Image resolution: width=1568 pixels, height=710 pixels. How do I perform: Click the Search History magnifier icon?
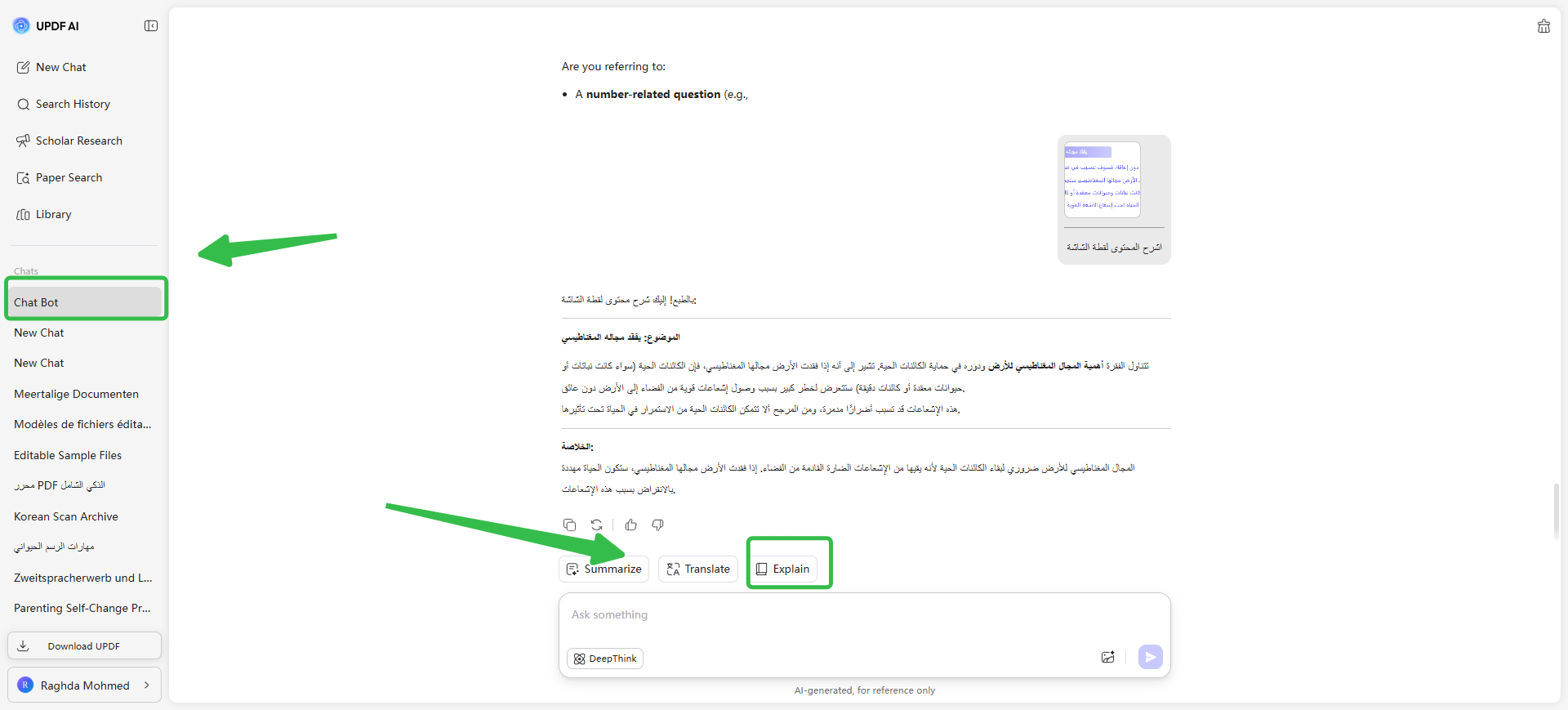pos(23,105)
